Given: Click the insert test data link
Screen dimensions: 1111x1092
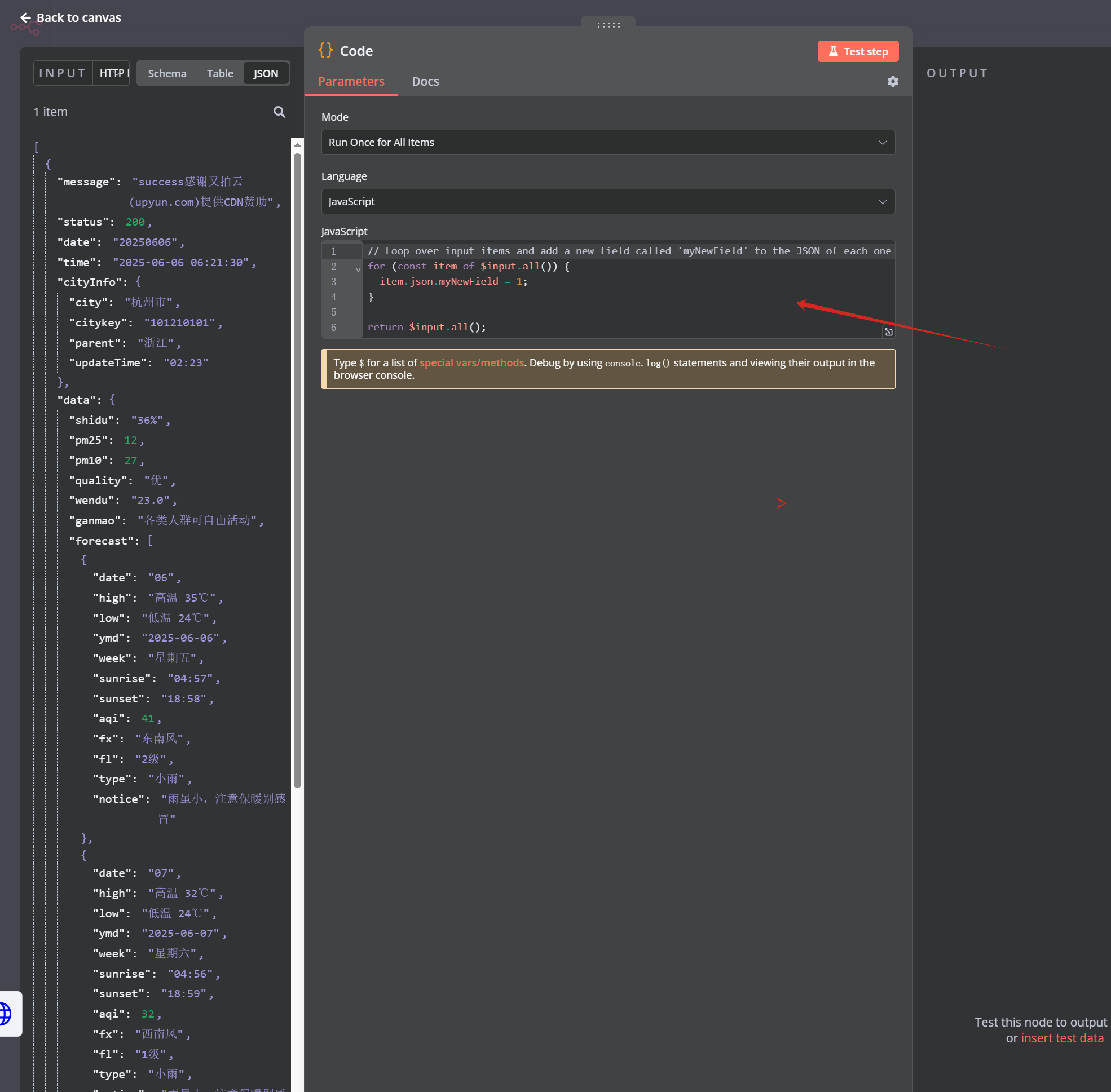Looking at the screenshot, I should 1061,1038.
